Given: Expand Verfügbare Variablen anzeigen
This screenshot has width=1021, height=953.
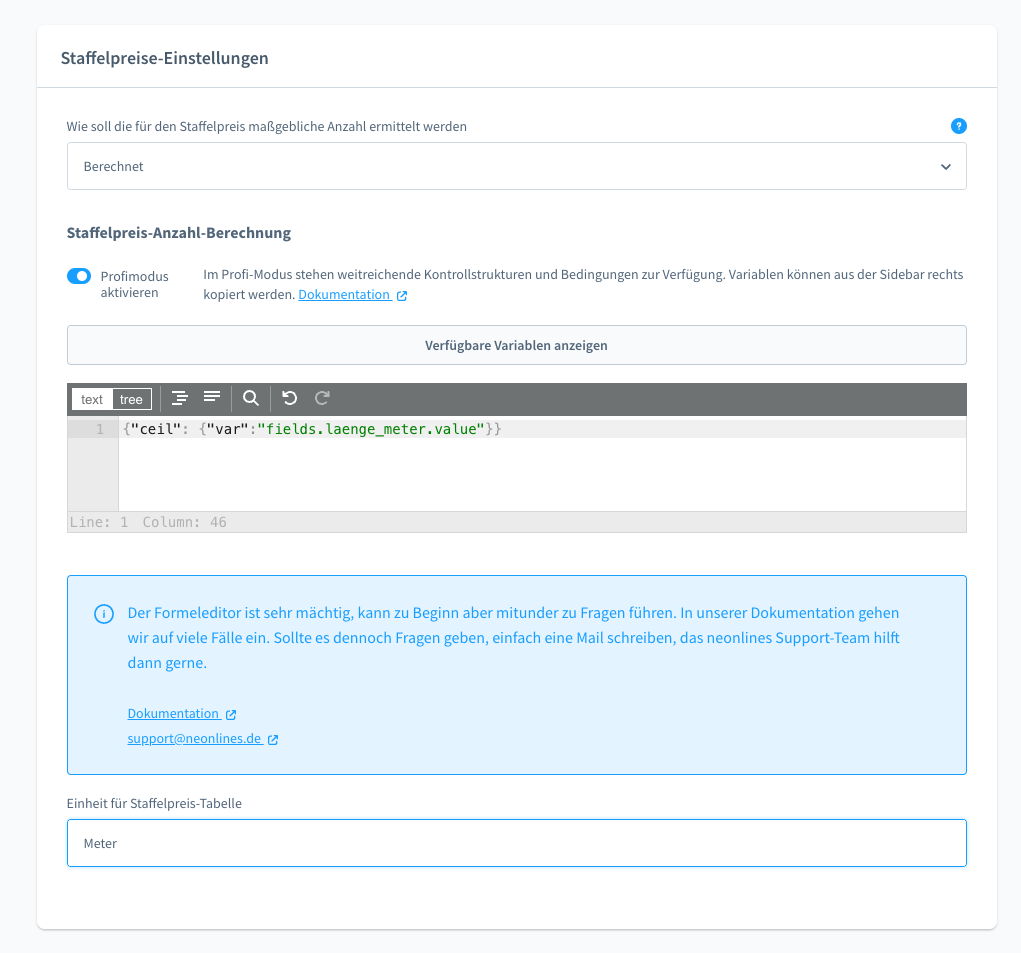Looking at the screenshot, I should click(516, 345).
